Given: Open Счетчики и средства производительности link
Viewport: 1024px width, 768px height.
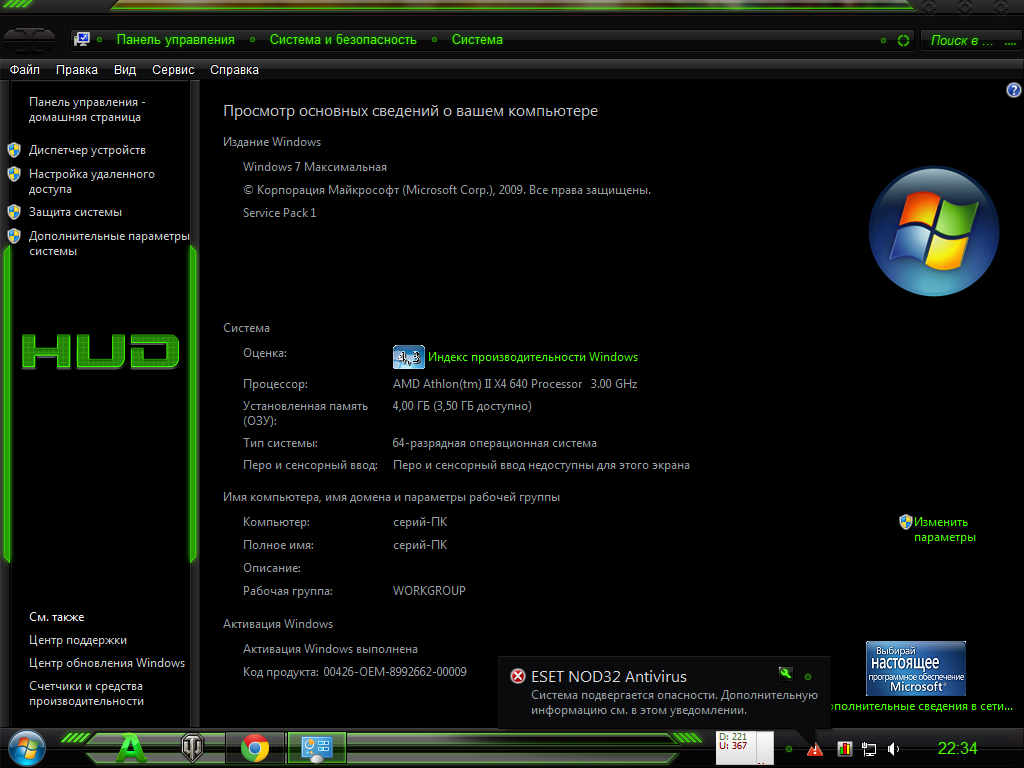Looking at the screenshot, I should click(86, 694).
